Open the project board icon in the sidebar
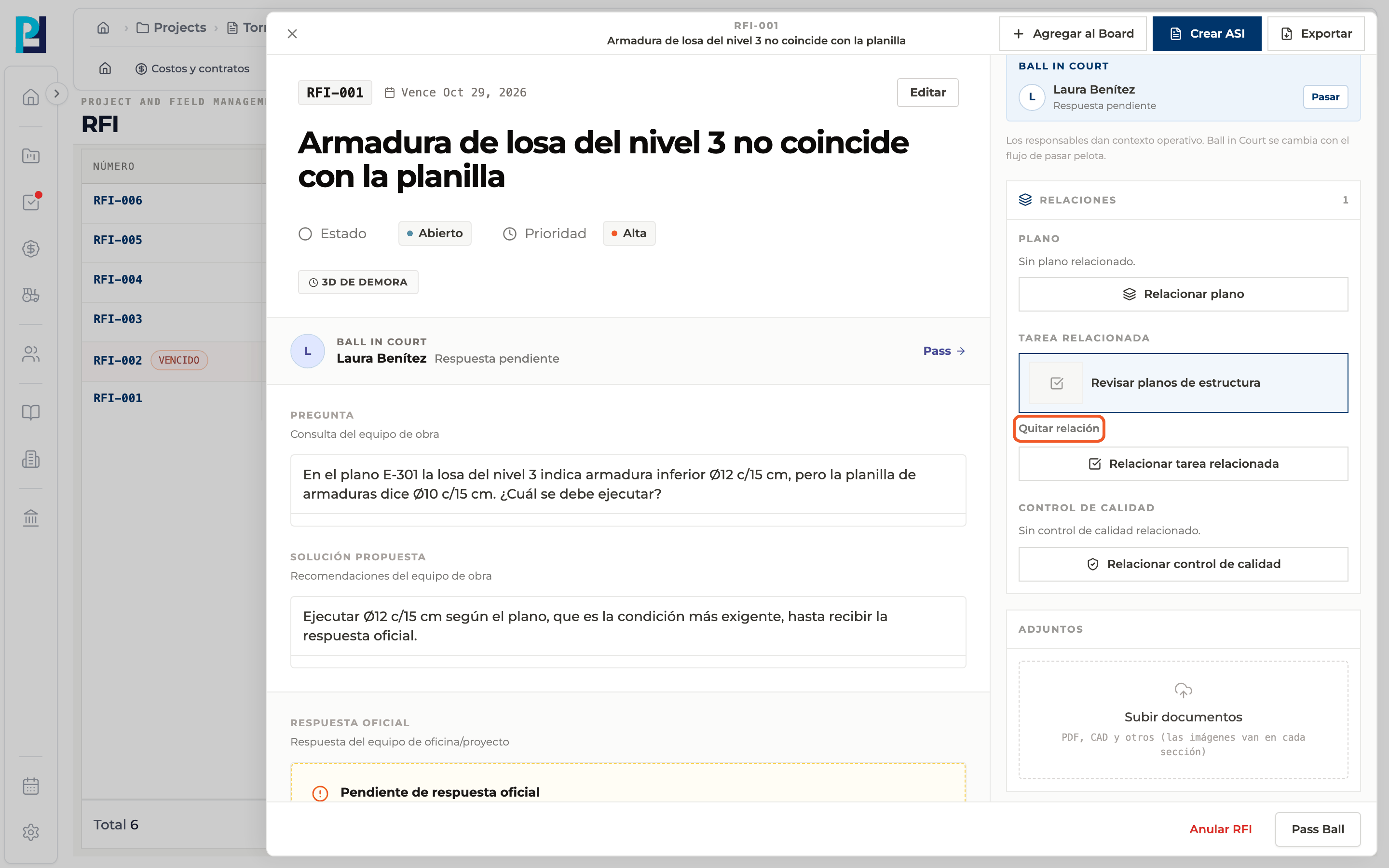Image resolution: width=1389 pixels, height=868 pixels. point(31,156)
